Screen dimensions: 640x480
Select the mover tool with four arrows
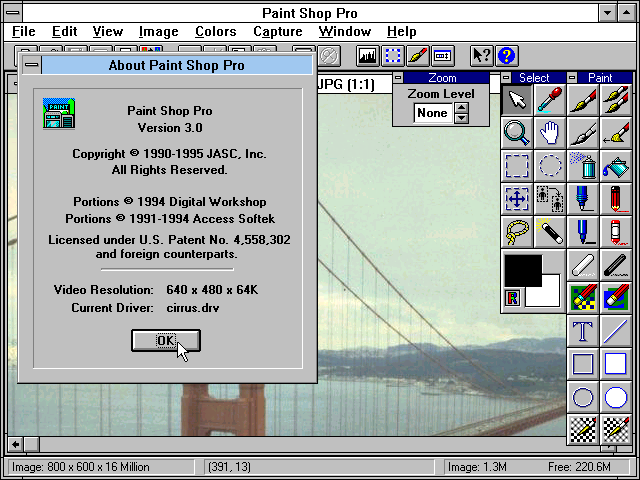(x=517, y=199)
